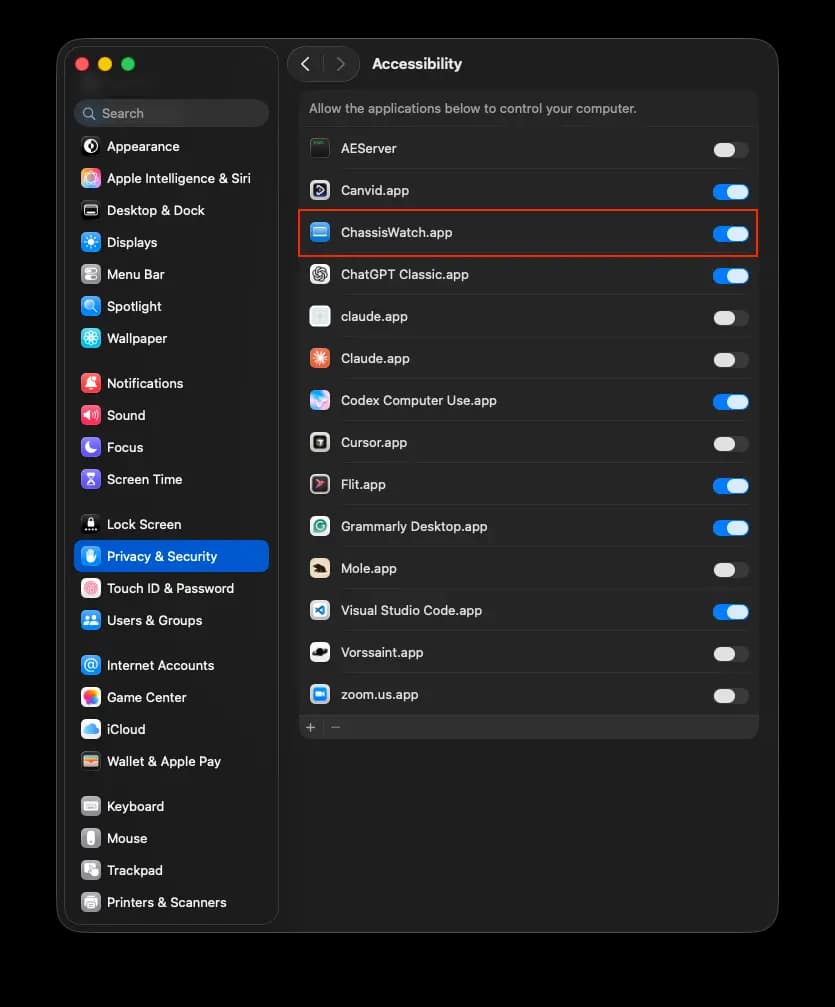
Task: Click the Notifications bell icon
Action: point(91,383)
